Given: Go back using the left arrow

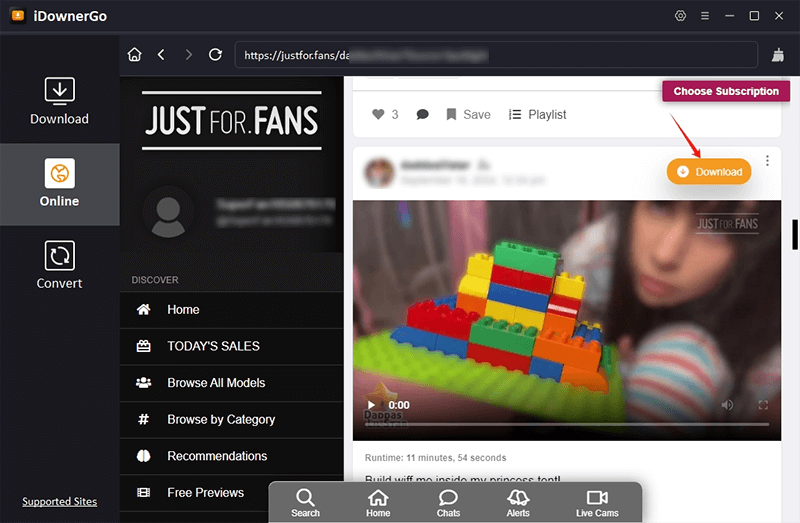Looking at the screenshot, I should point(161,55).
